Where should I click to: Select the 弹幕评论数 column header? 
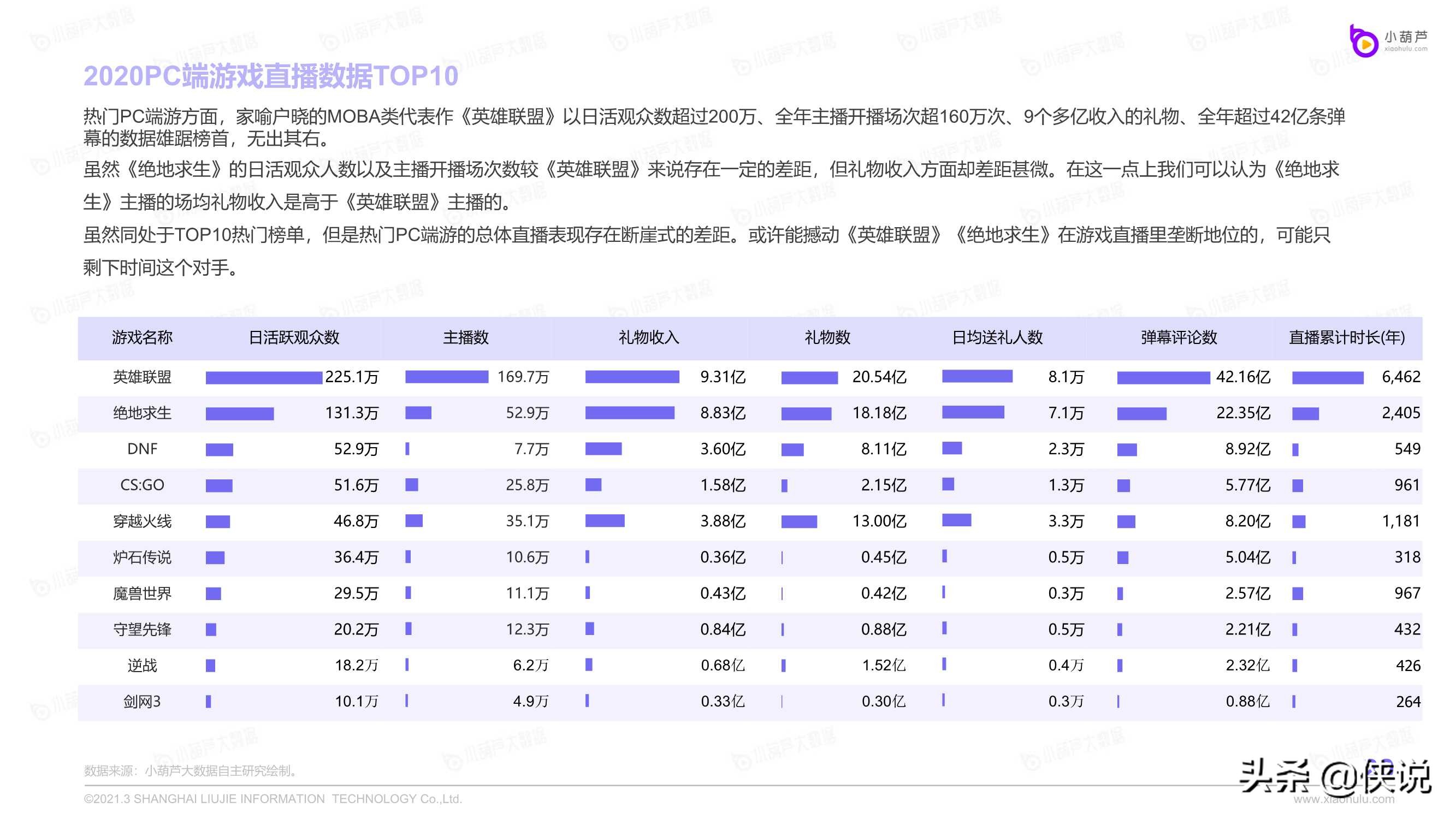[1179, 337]
